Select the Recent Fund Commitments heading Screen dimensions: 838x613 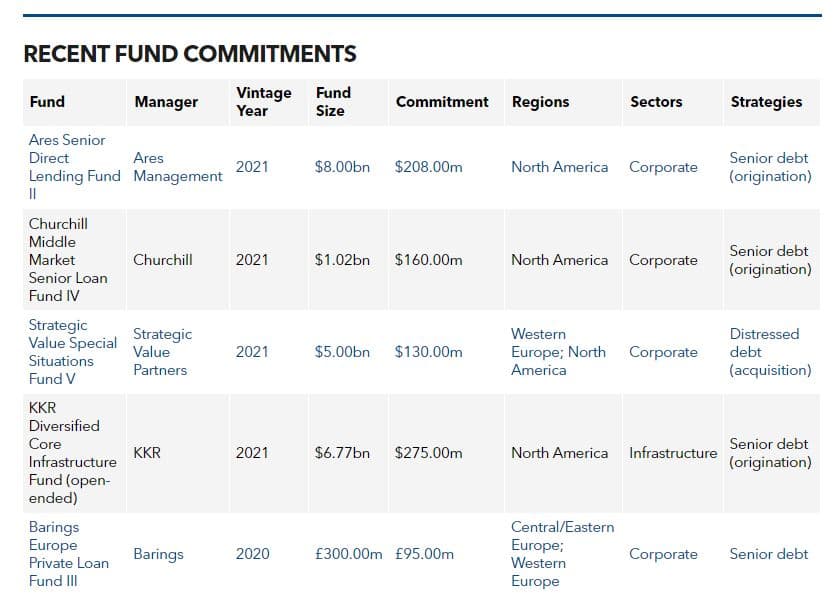point(190,54)
